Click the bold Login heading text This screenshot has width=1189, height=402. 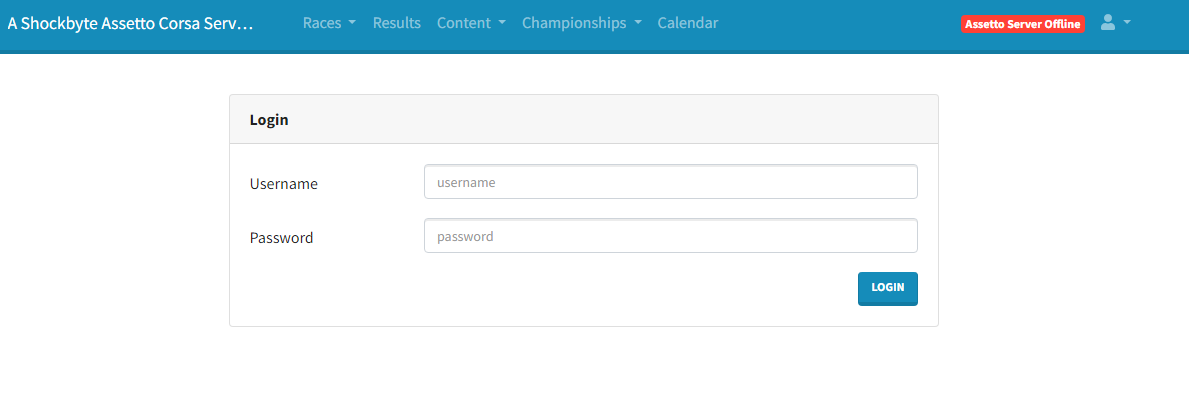tap(269, 120)
